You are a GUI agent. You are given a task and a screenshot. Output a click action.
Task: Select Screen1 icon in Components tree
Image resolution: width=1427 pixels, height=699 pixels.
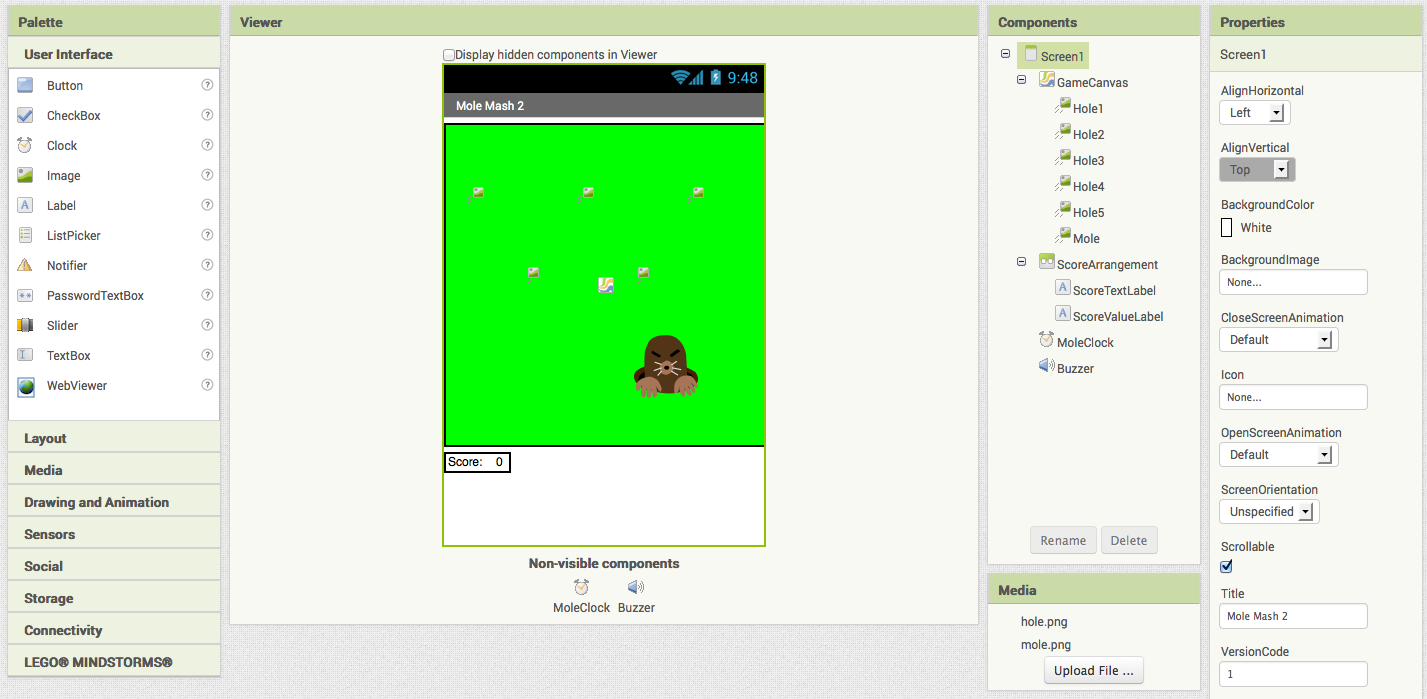1030,54
